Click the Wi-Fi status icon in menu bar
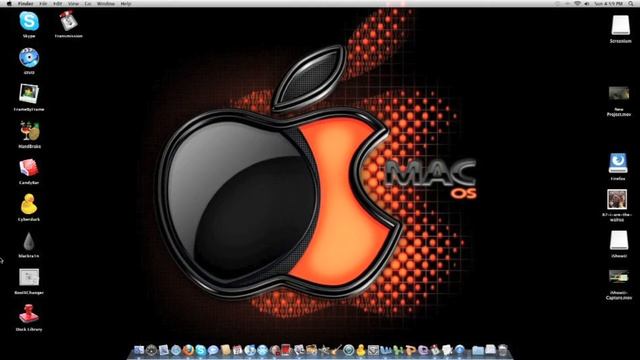640x360 pixels. [x=577, y=4]
